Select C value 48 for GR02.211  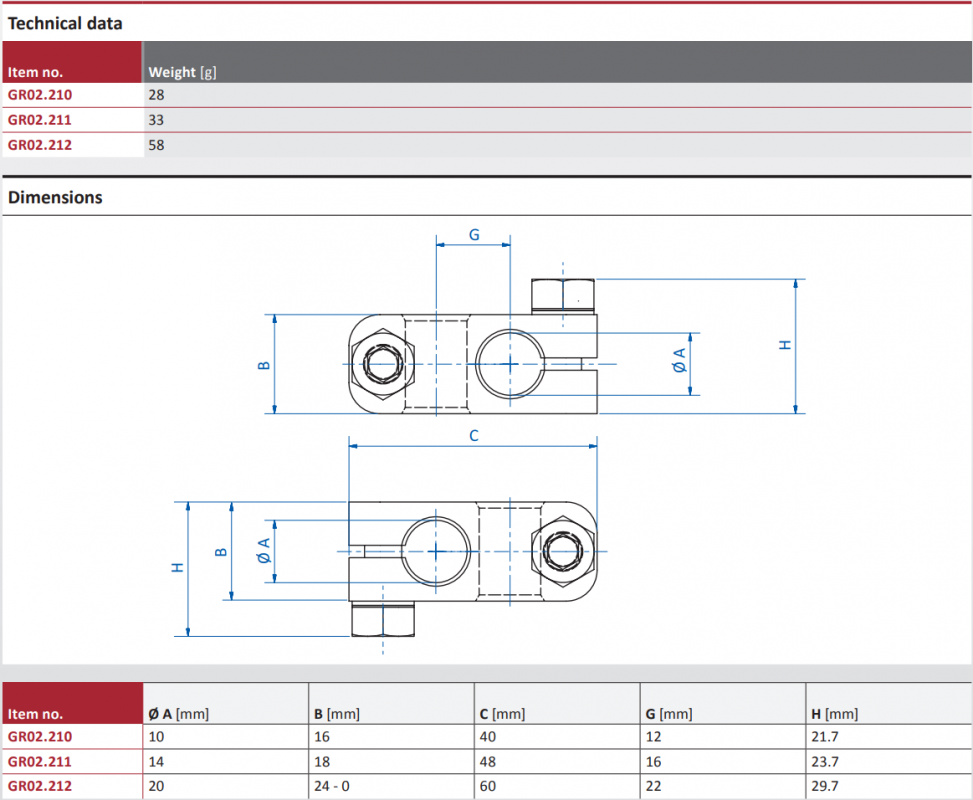click(488, 762)
